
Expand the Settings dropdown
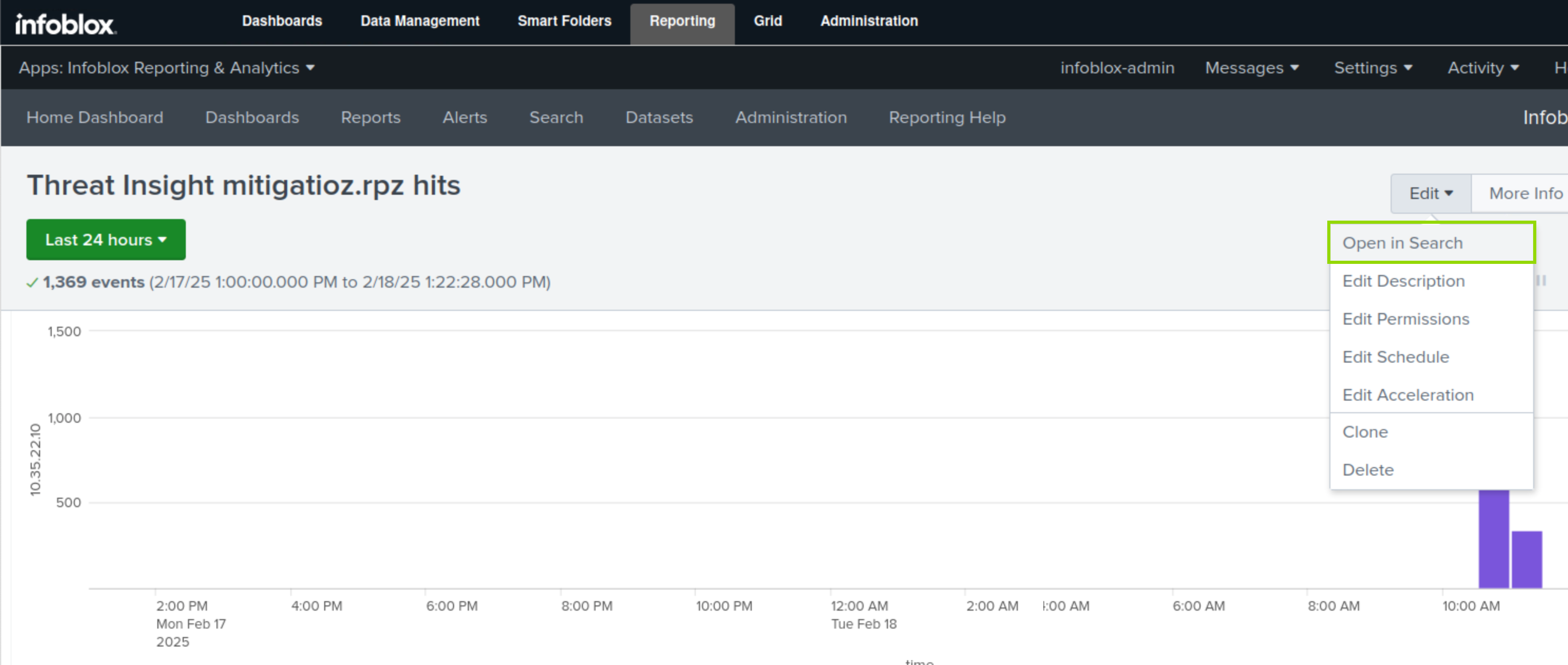[1373, 68]
